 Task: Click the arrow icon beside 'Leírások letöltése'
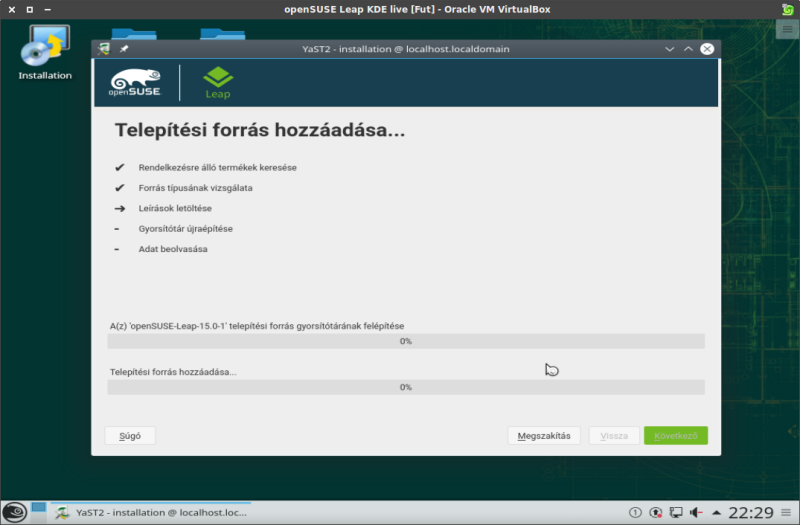[x=119, y=208]
